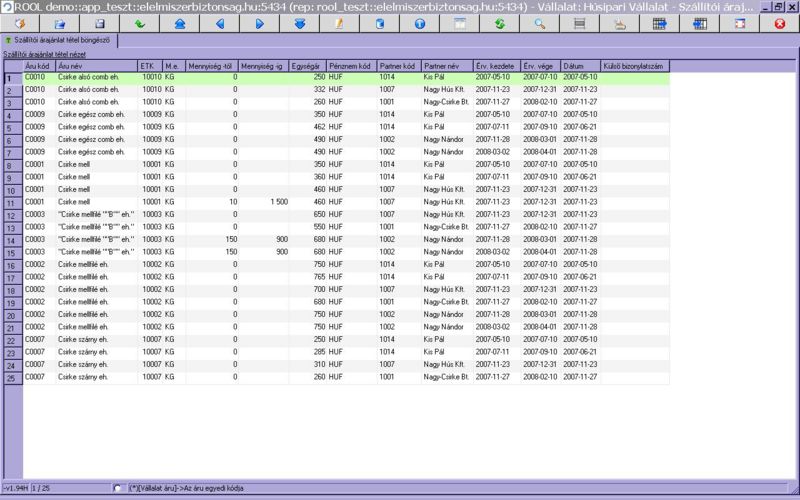
Task: Click the green refresh arrows icon
Action: tap(499, 22)
